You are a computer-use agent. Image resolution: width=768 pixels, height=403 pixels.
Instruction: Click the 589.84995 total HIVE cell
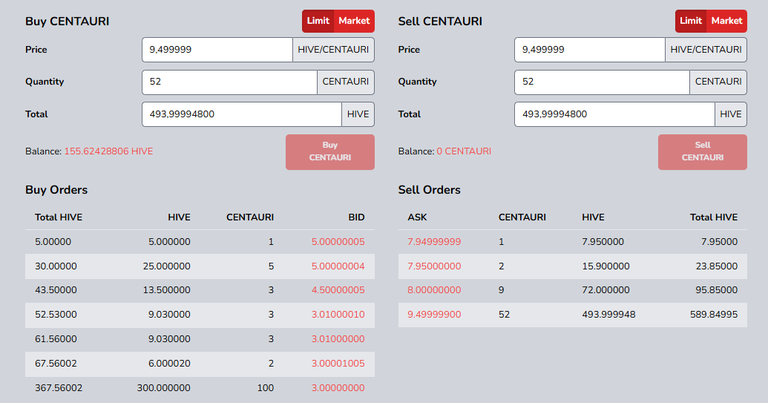pyautogui.click(x=714, y=314)
